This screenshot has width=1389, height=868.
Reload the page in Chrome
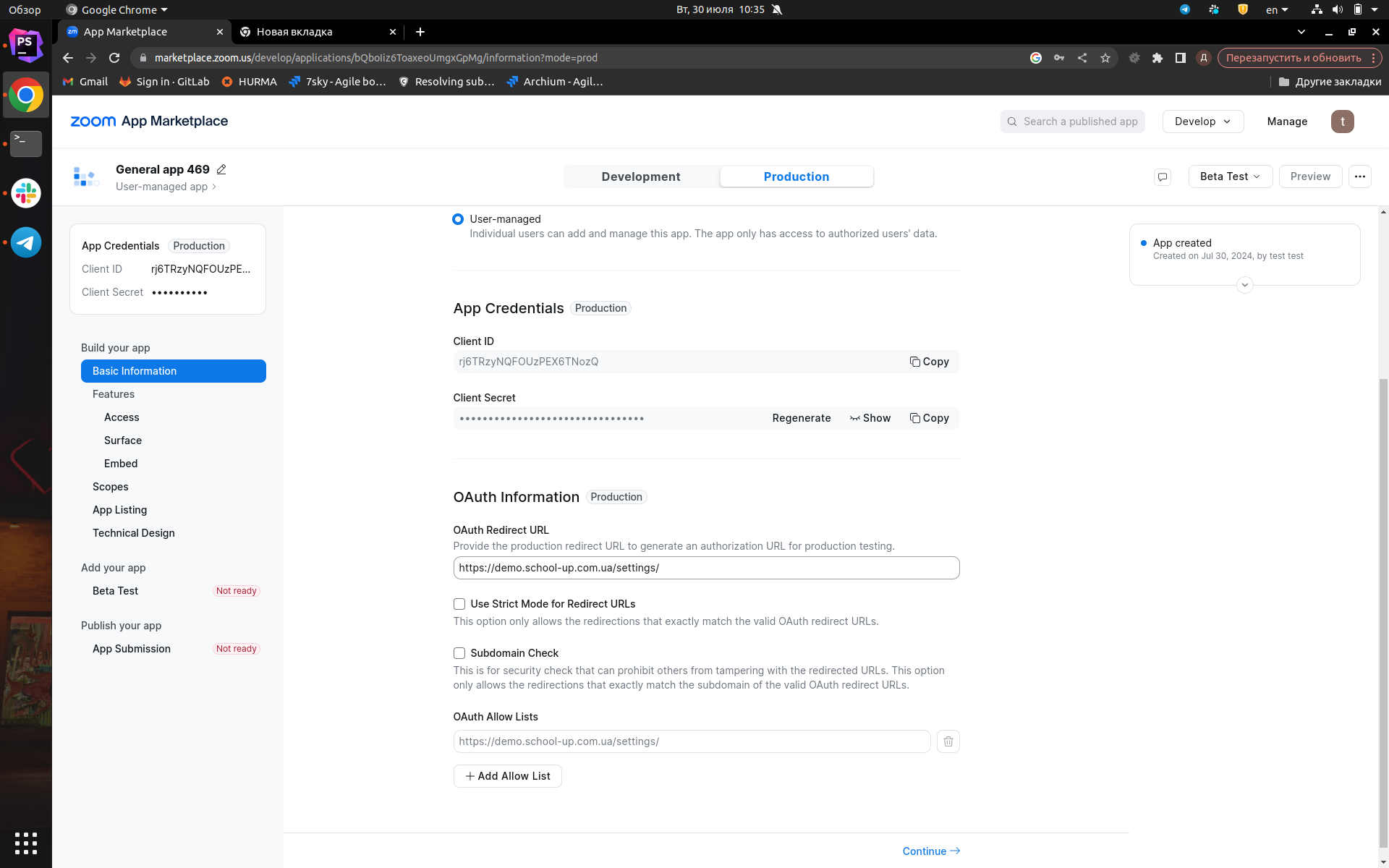(114, 58)
